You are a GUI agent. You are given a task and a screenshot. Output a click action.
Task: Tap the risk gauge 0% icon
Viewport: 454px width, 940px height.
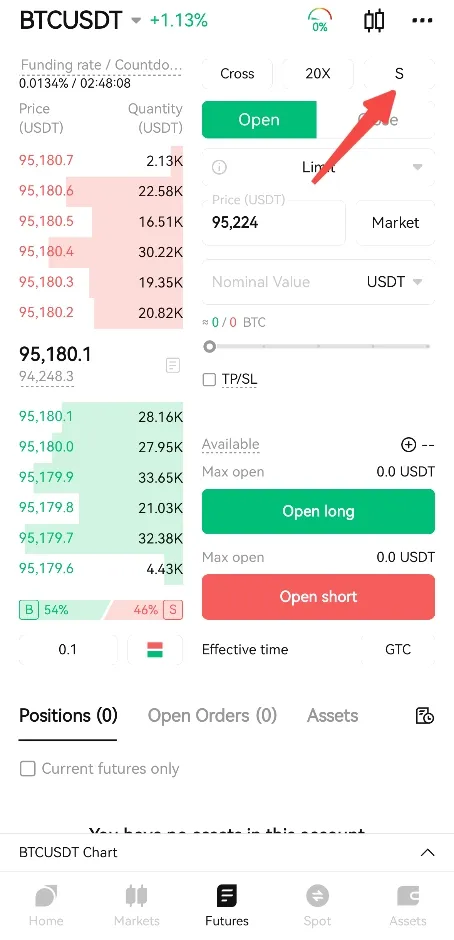point(320,20)
